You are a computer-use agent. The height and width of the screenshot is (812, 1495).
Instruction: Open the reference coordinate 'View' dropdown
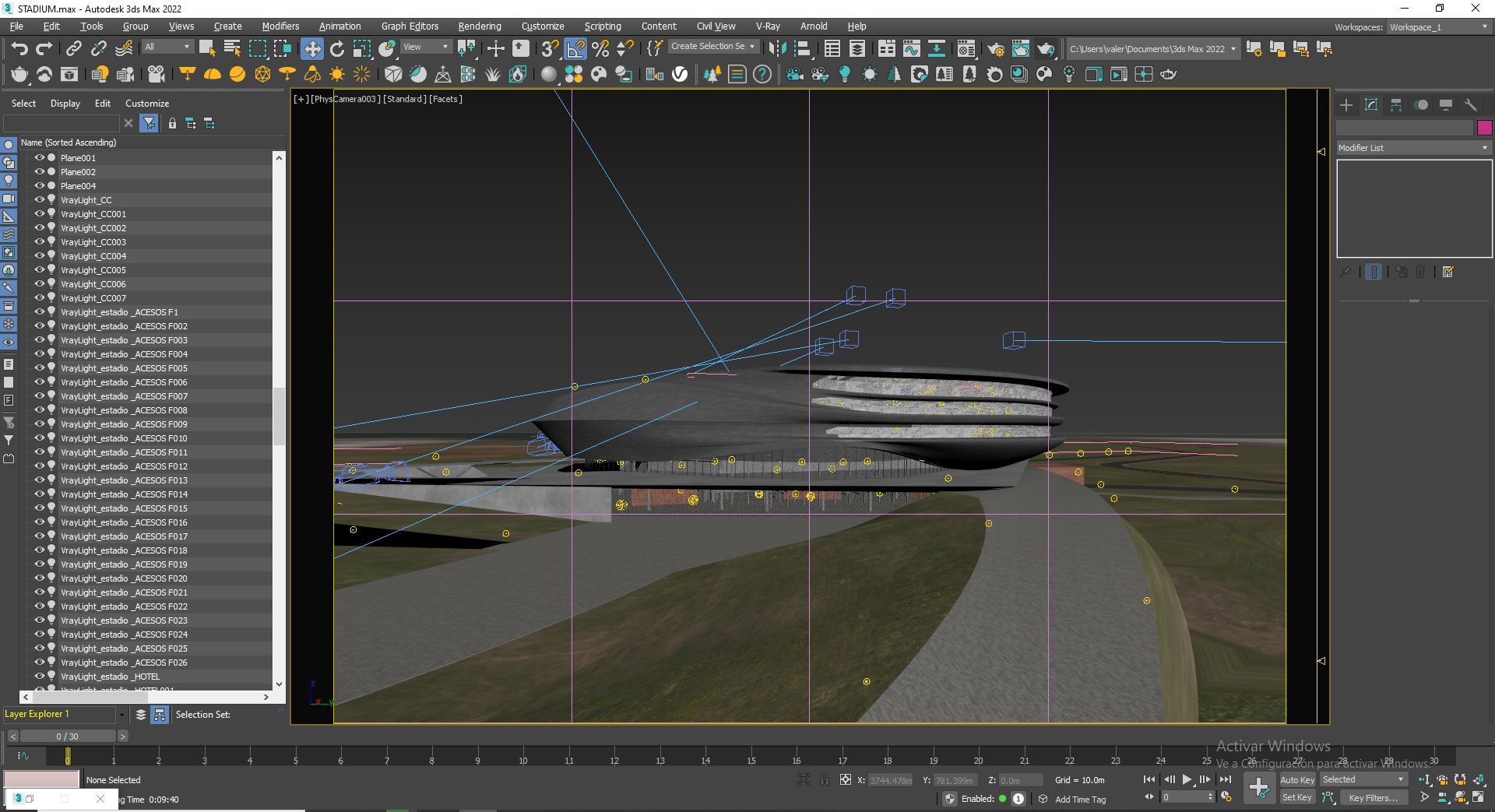(x=426, y=47)
